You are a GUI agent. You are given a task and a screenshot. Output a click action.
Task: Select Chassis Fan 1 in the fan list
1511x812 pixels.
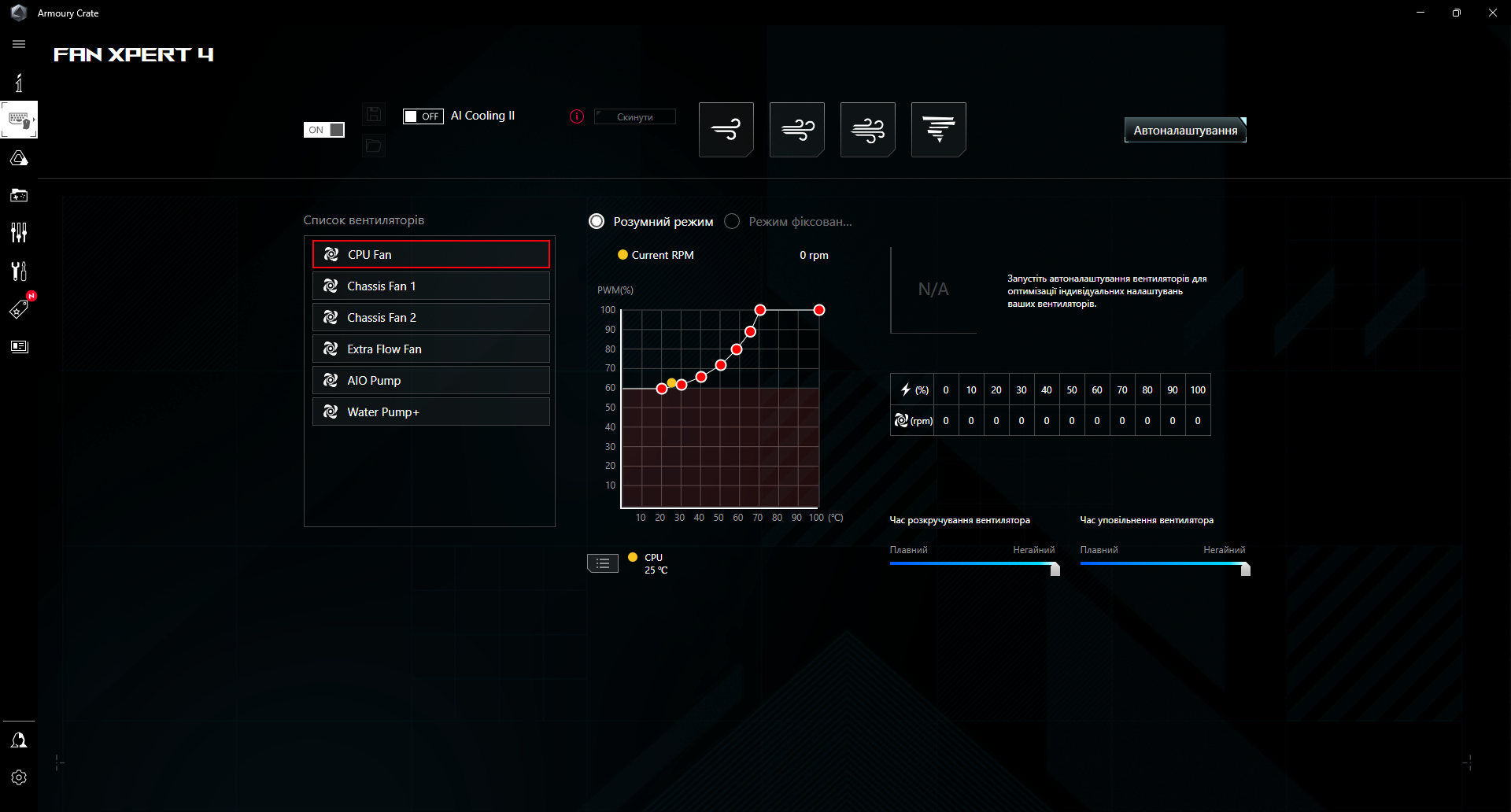pos(430,286)
